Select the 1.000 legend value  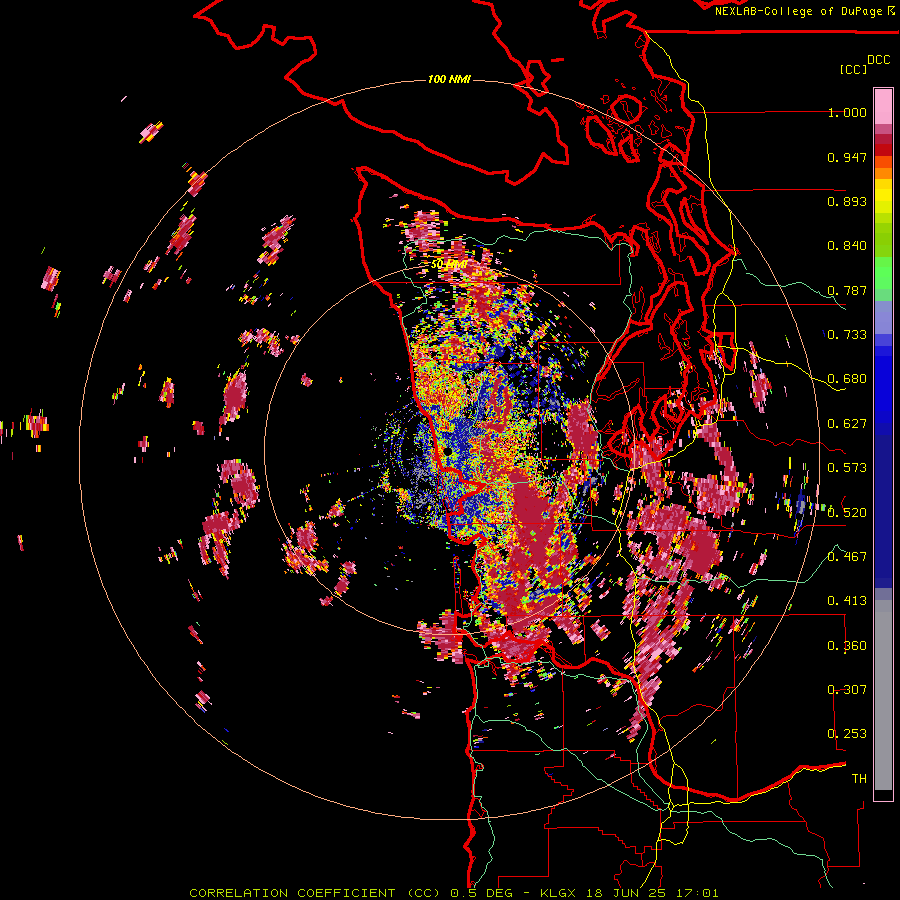point(847,112)
